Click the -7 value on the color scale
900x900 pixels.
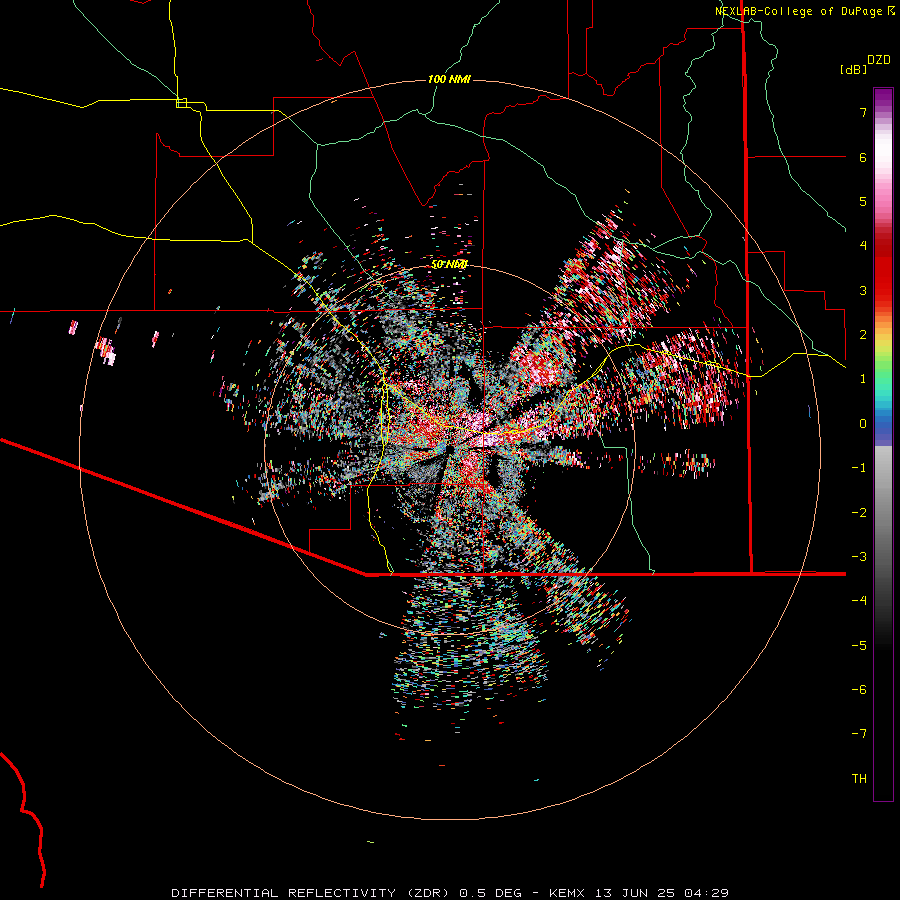point(859,734)
